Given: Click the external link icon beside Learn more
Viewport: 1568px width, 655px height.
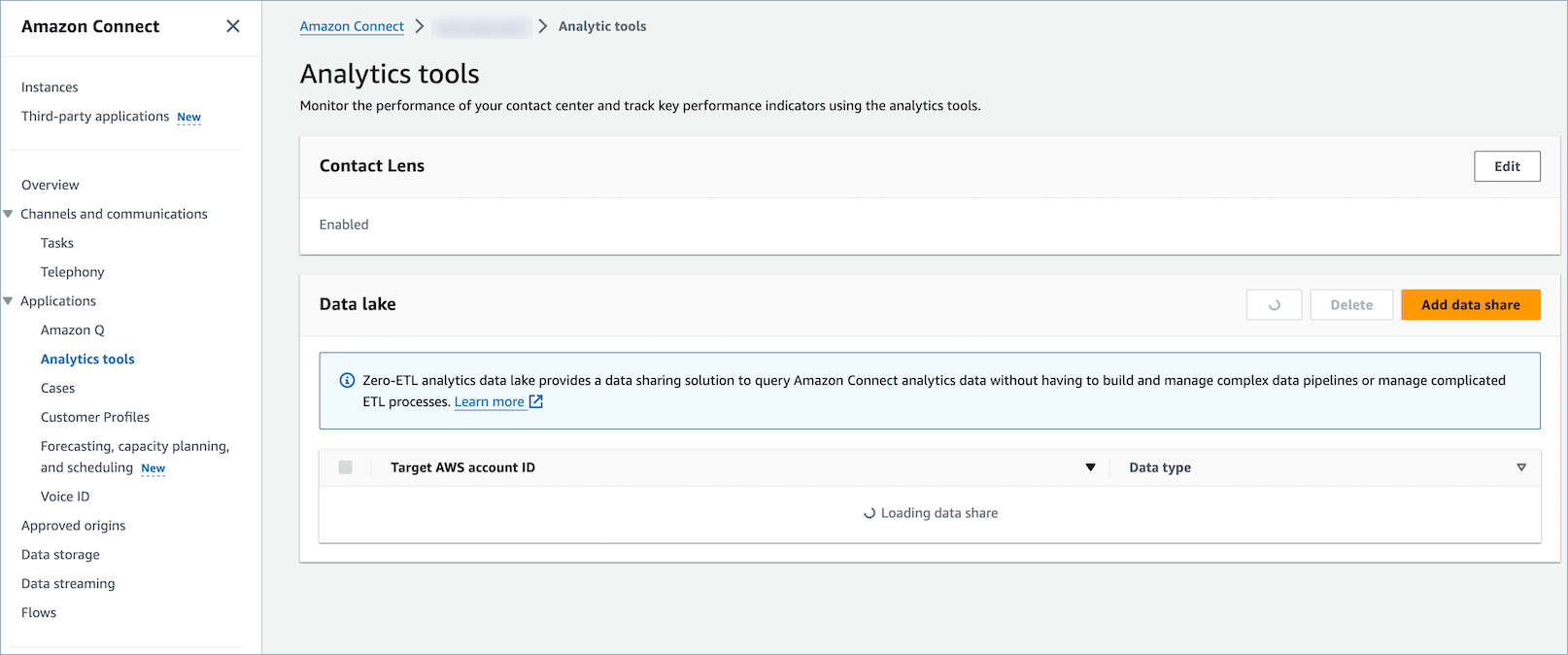Looking at the screenshot, I should [x=536, y=401].
